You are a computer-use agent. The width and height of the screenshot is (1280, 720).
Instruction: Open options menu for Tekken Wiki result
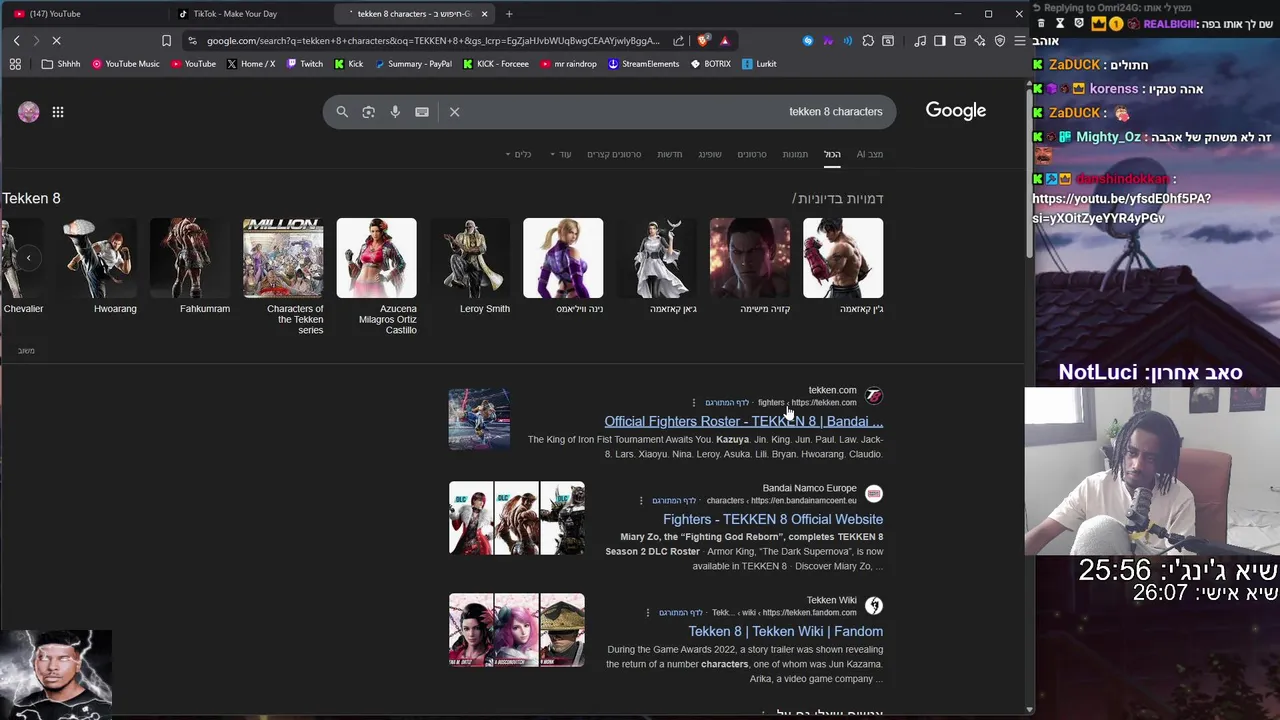coord(648,613)
